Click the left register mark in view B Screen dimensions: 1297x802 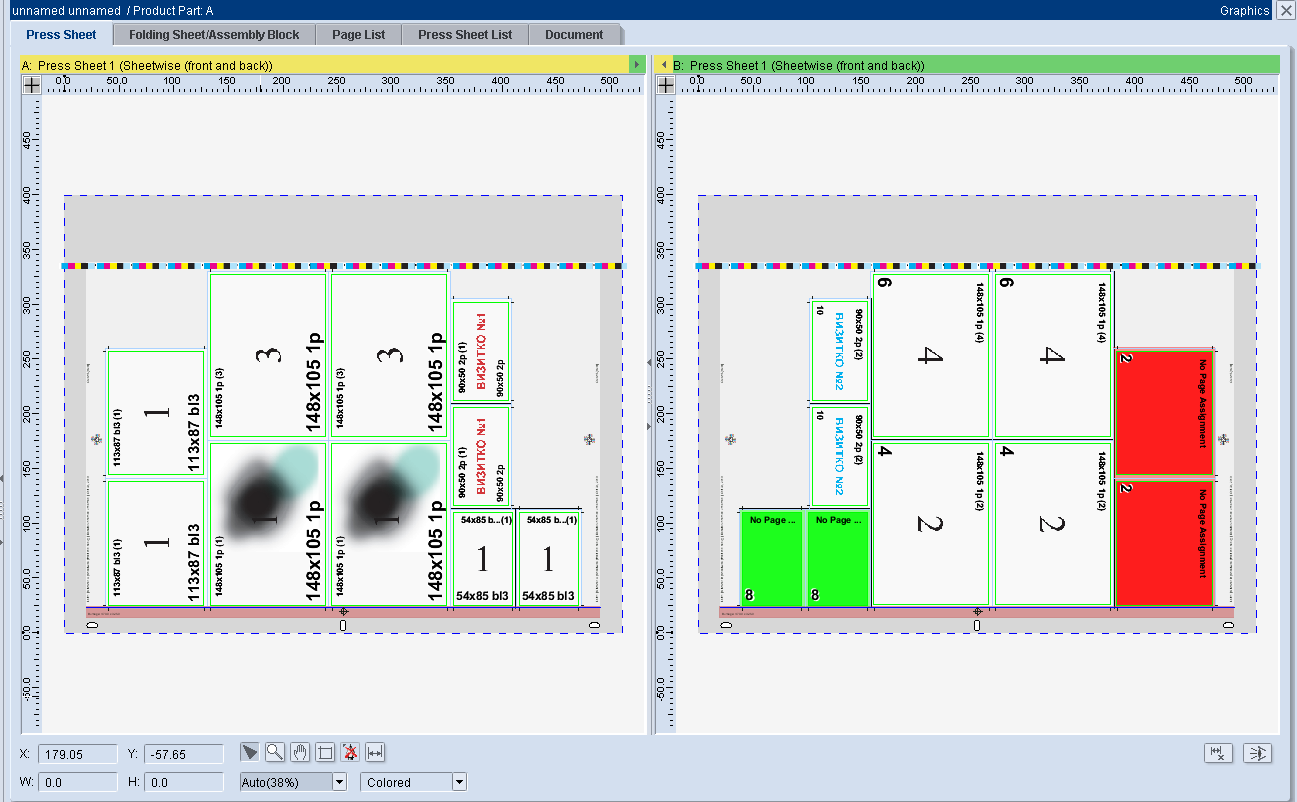tap(730, 439)
